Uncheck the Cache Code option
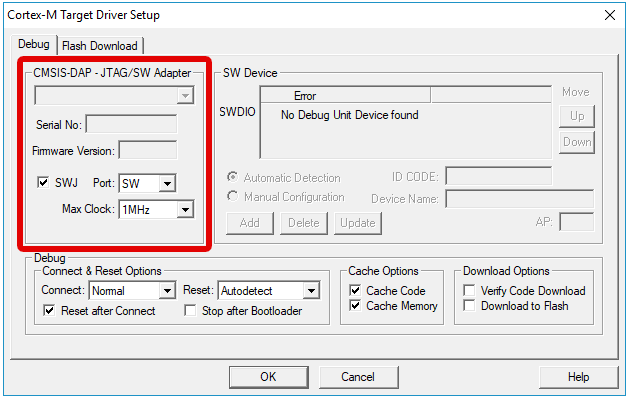The height and width of the screenshot is (400, 631). coord(356,290)
